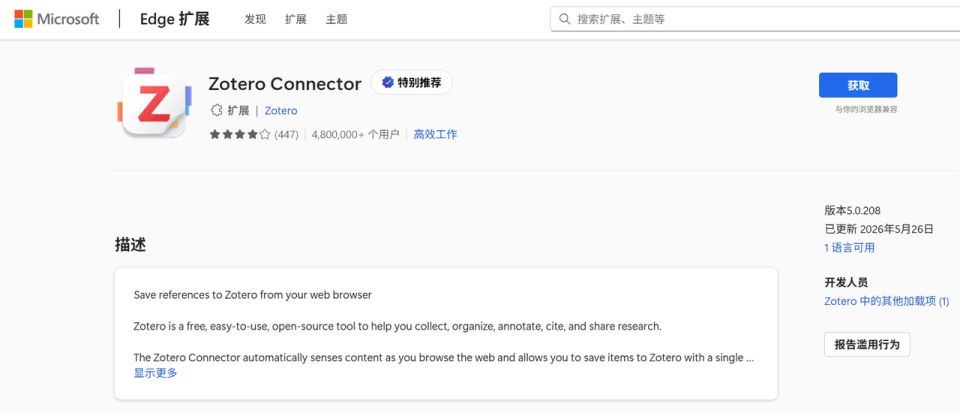The image size is (960, 413).
Task: Expand the description with 显示更多
Action: (156, 373)
